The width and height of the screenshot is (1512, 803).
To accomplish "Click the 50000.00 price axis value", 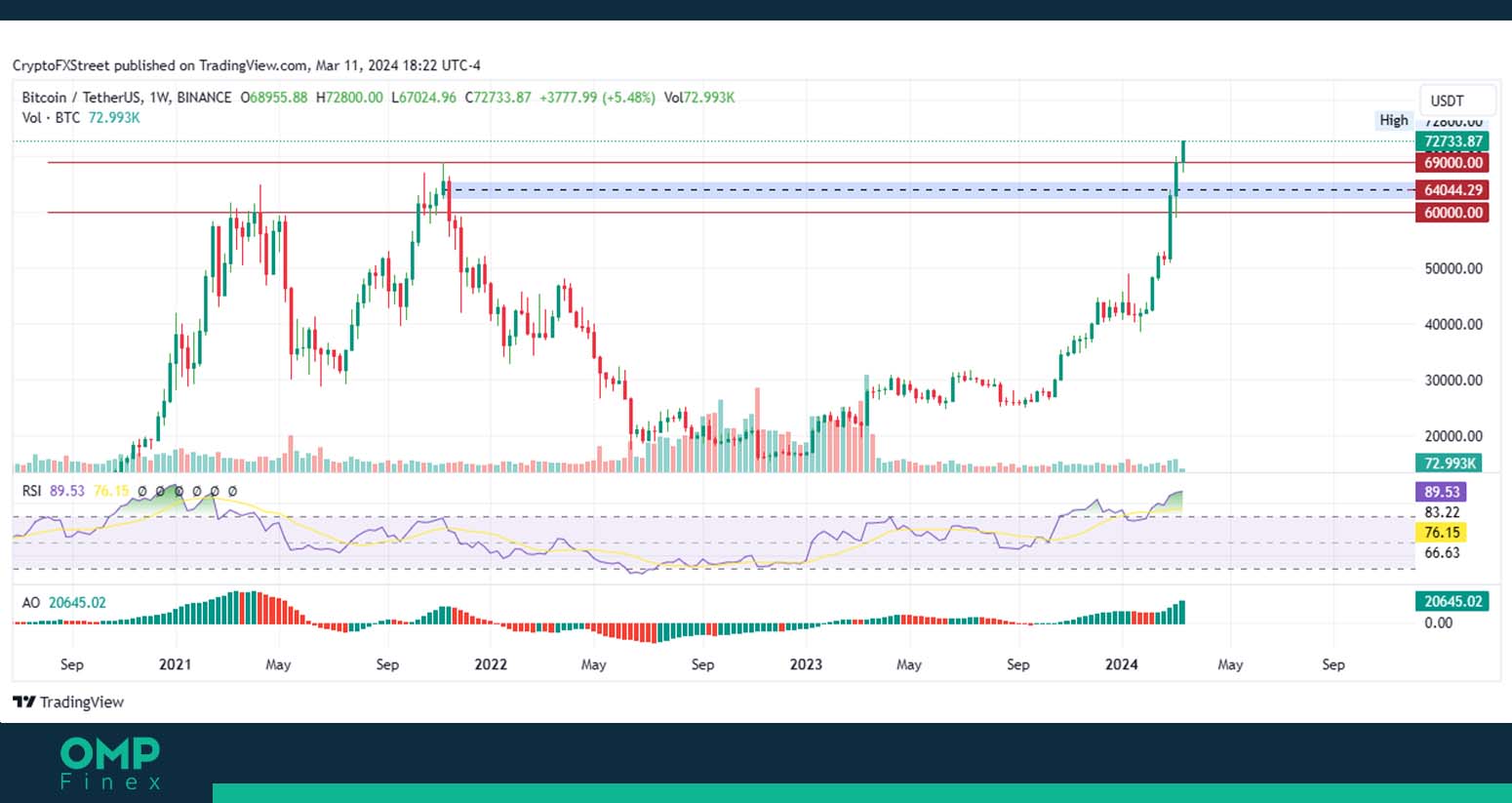I will pyautogui.click(x=1453, y=268).
